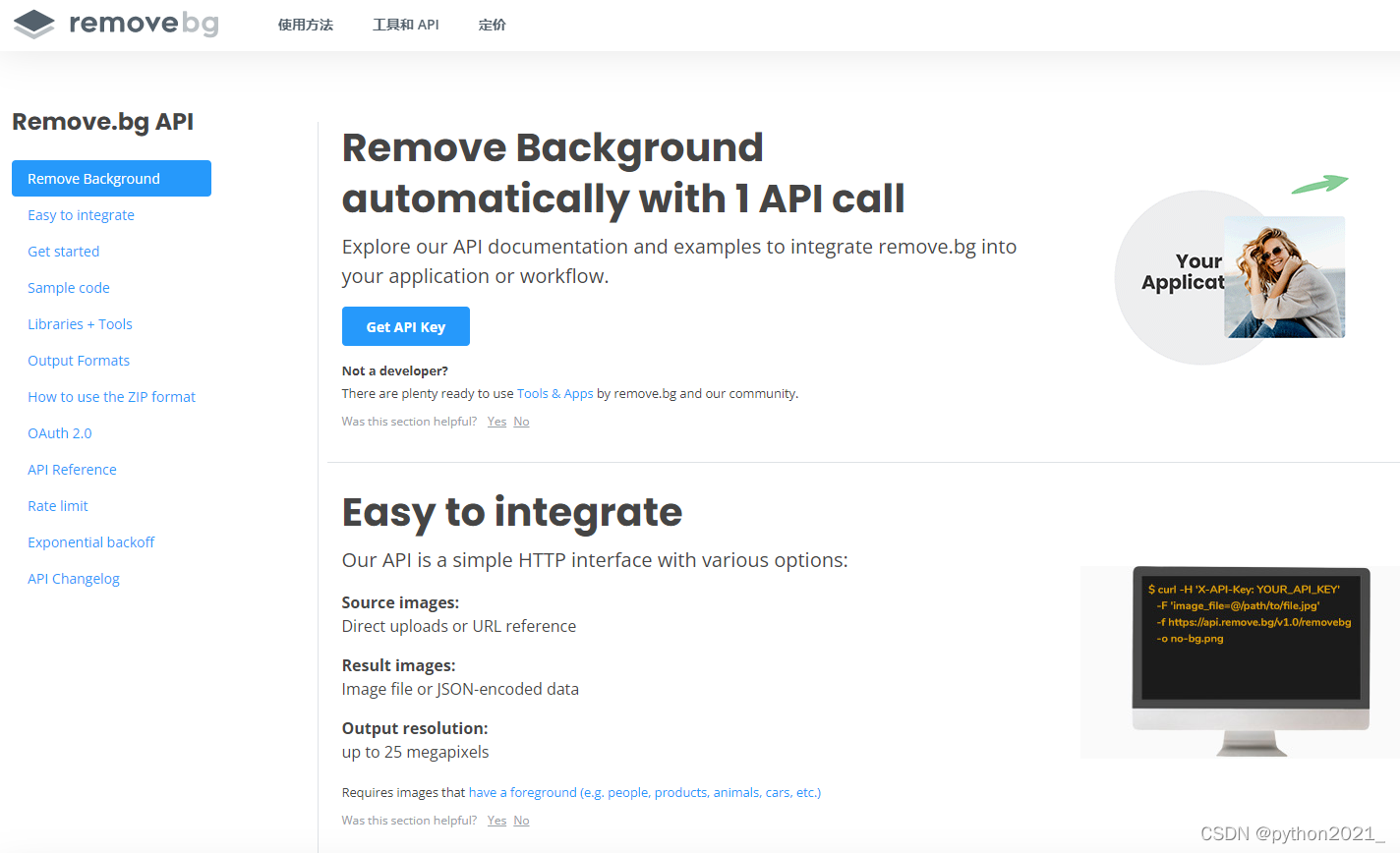Open the 使用方法 menu
The width and height of the screenshot is (1400, 853).
click(x=306, y=25)
